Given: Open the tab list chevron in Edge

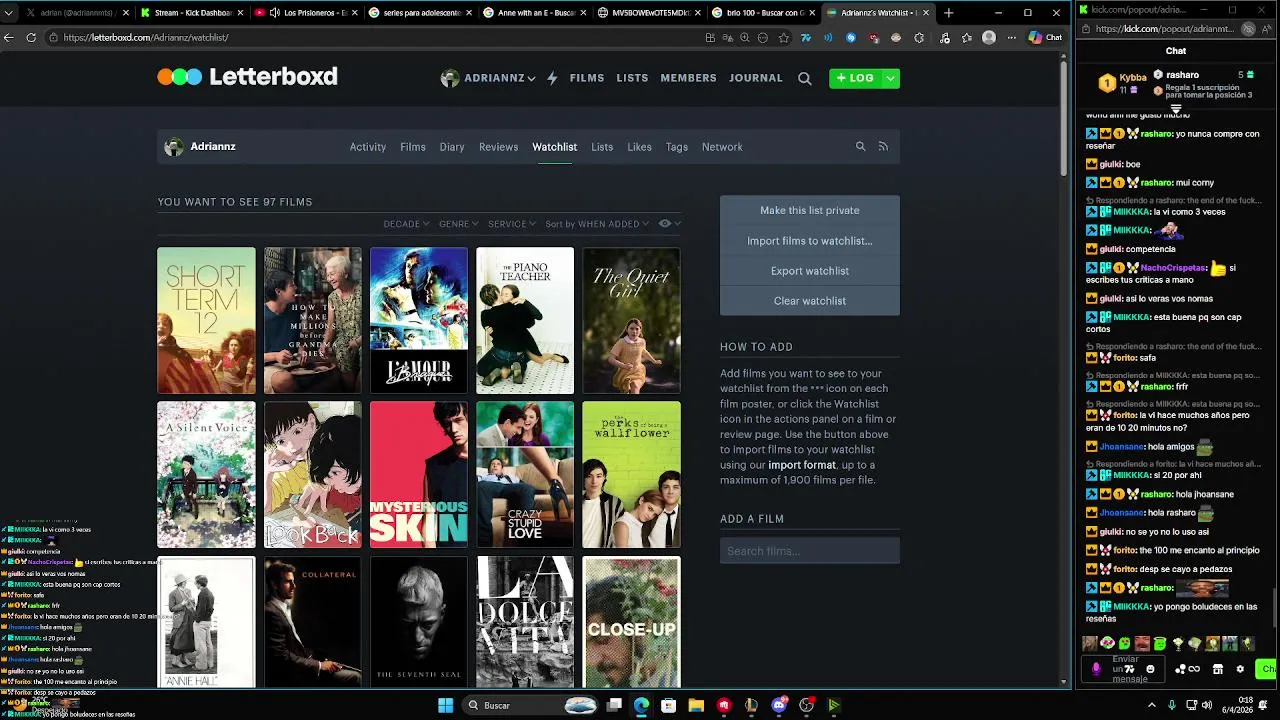Looking at the screenshot, I should 9,13.
